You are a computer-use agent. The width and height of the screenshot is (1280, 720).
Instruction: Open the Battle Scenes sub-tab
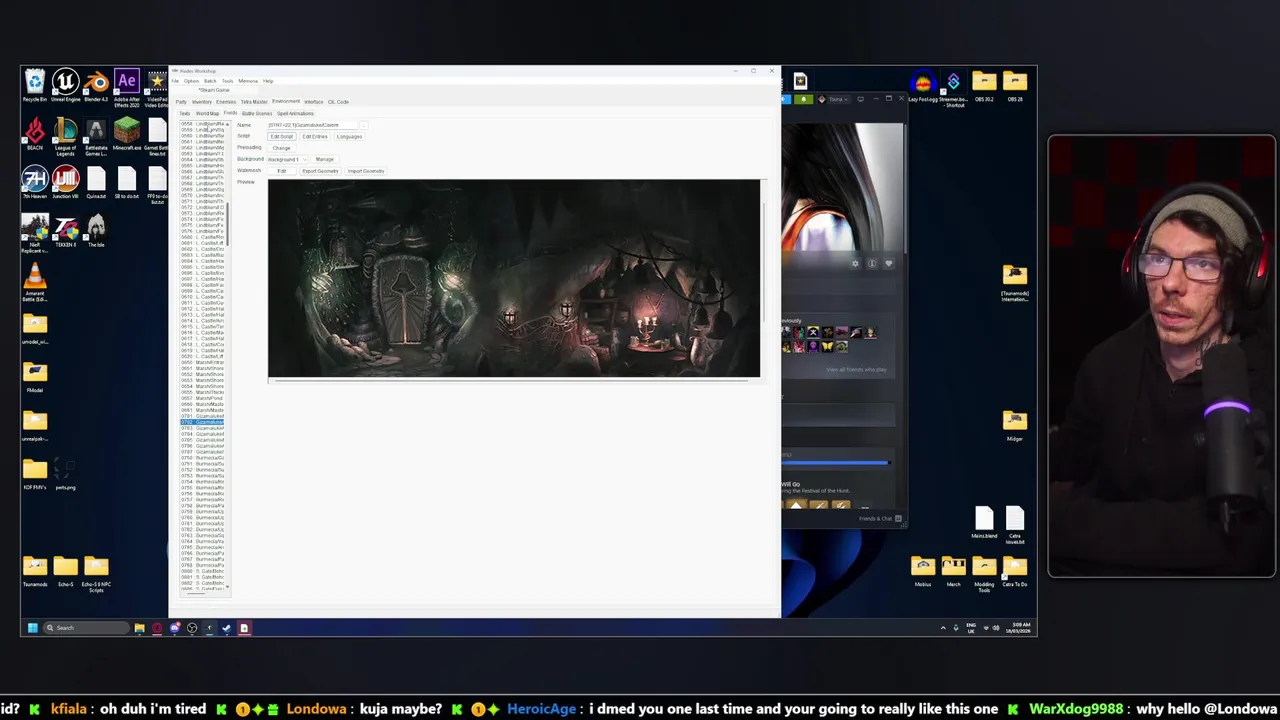(257, 114)
